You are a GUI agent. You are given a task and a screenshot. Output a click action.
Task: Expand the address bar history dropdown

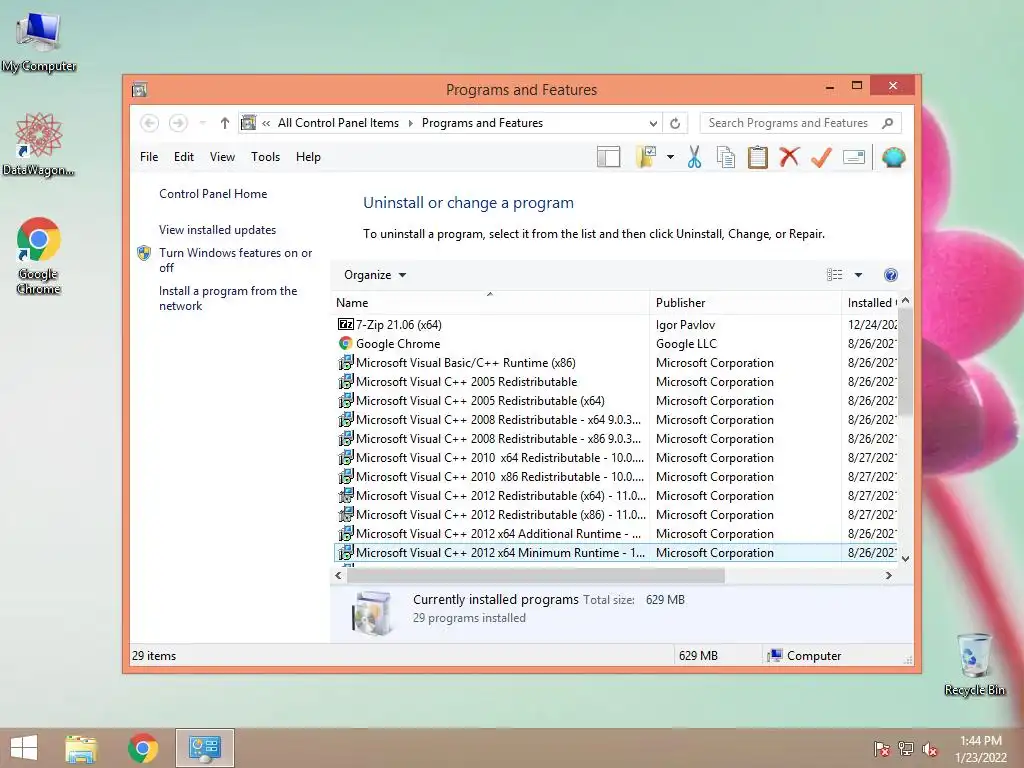click(652, 123)
